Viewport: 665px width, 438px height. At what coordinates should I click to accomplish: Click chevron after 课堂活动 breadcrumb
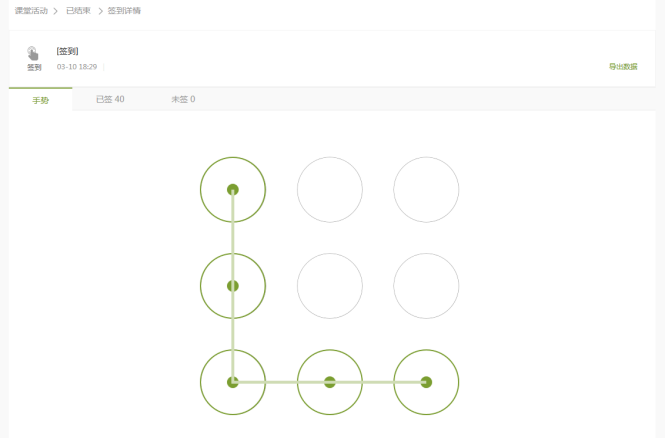[x=56, y=11]
